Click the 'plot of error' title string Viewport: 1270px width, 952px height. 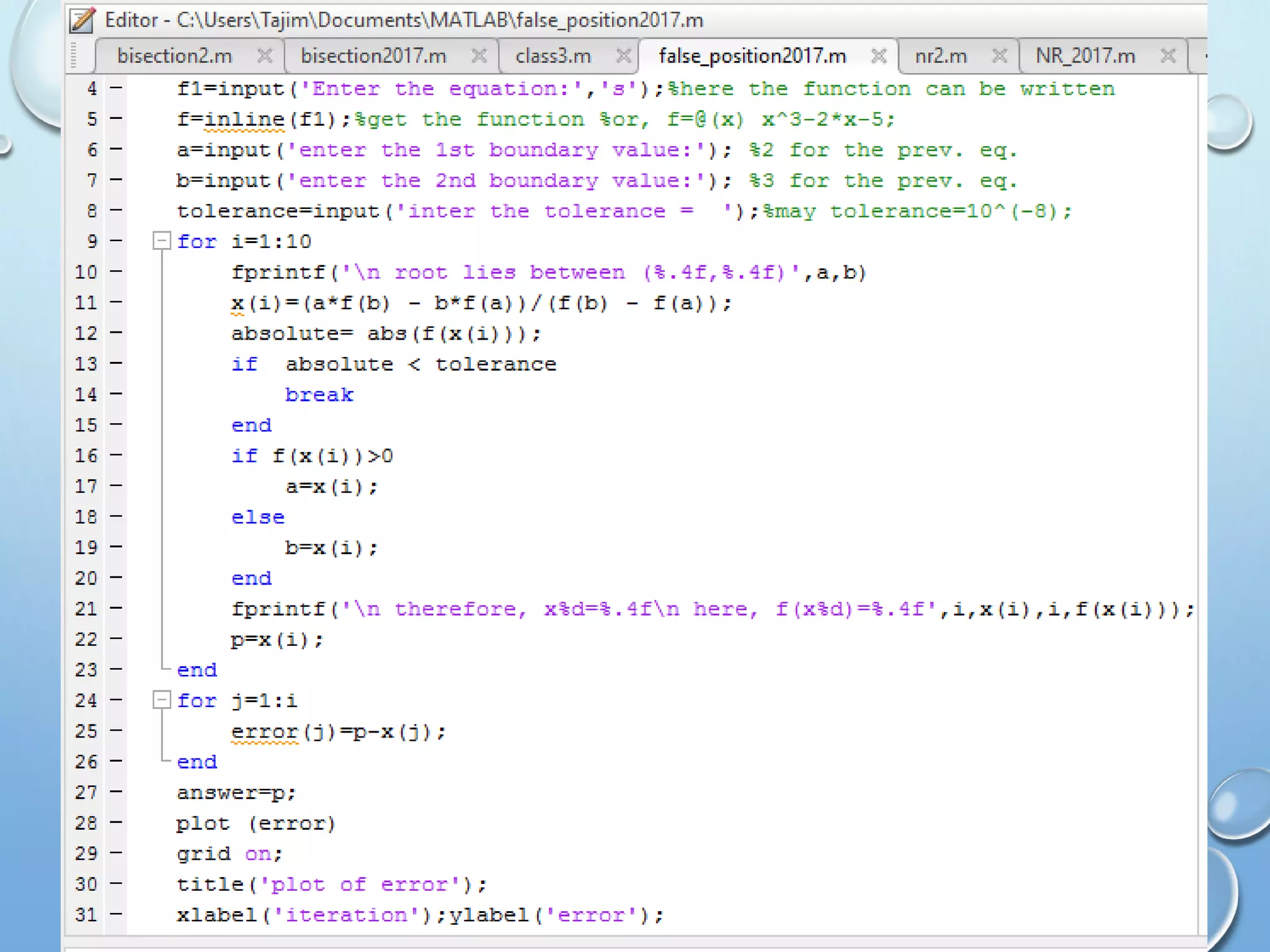coord(360,884)
